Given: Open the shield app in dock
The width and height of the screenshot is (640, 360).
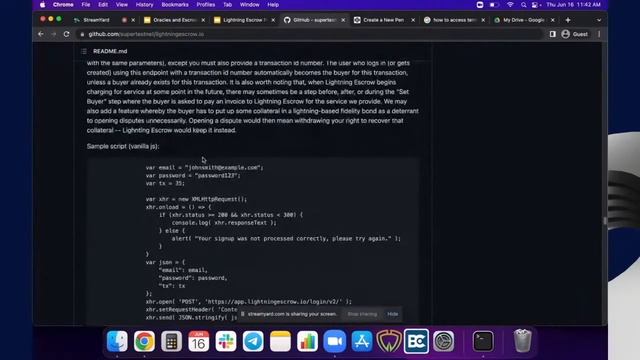Looking at the screenshot, I should click(389, 341).
